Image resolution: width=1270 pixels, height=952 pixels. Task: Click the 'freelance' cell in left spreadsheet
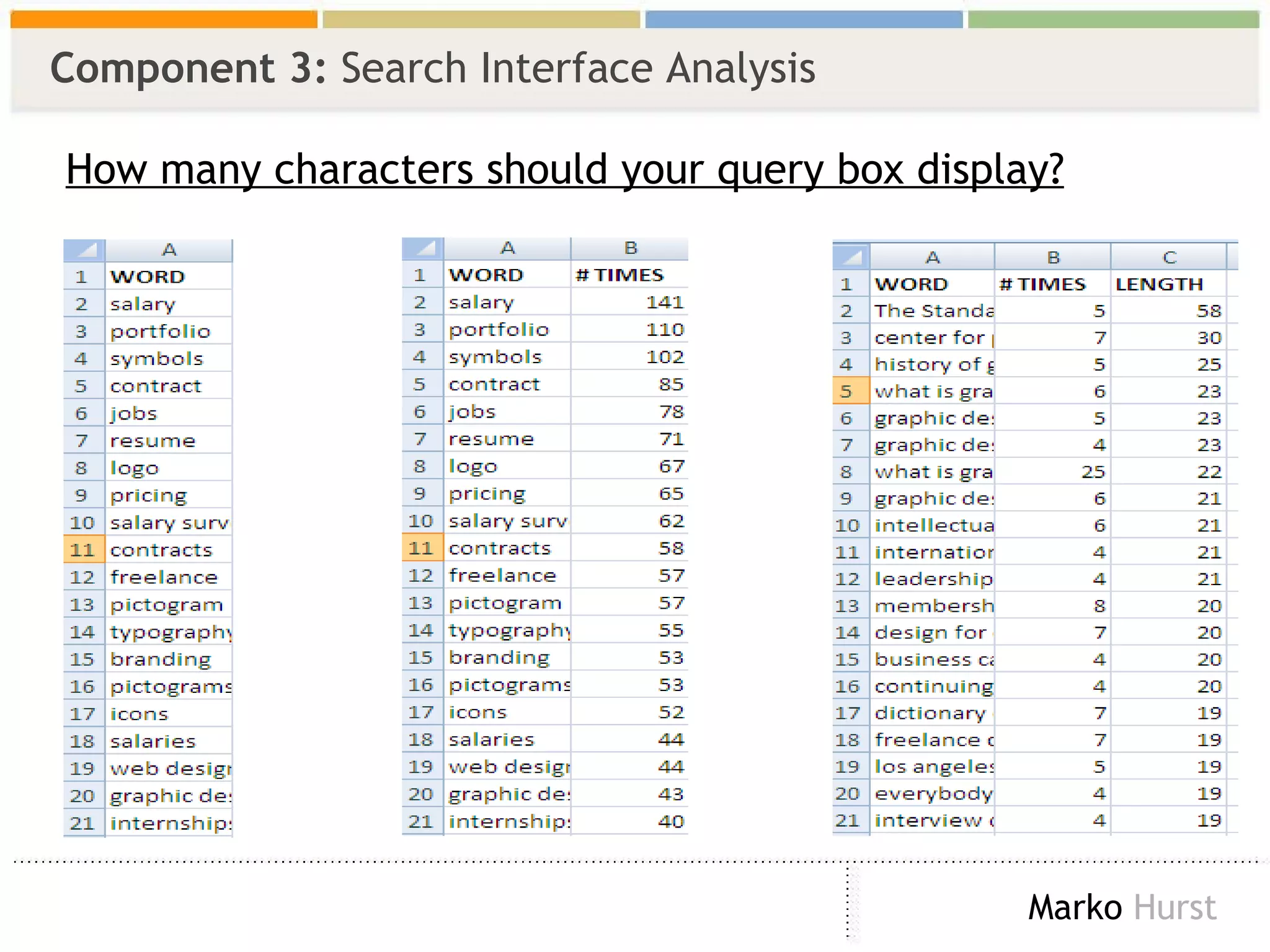pos(169,577)
